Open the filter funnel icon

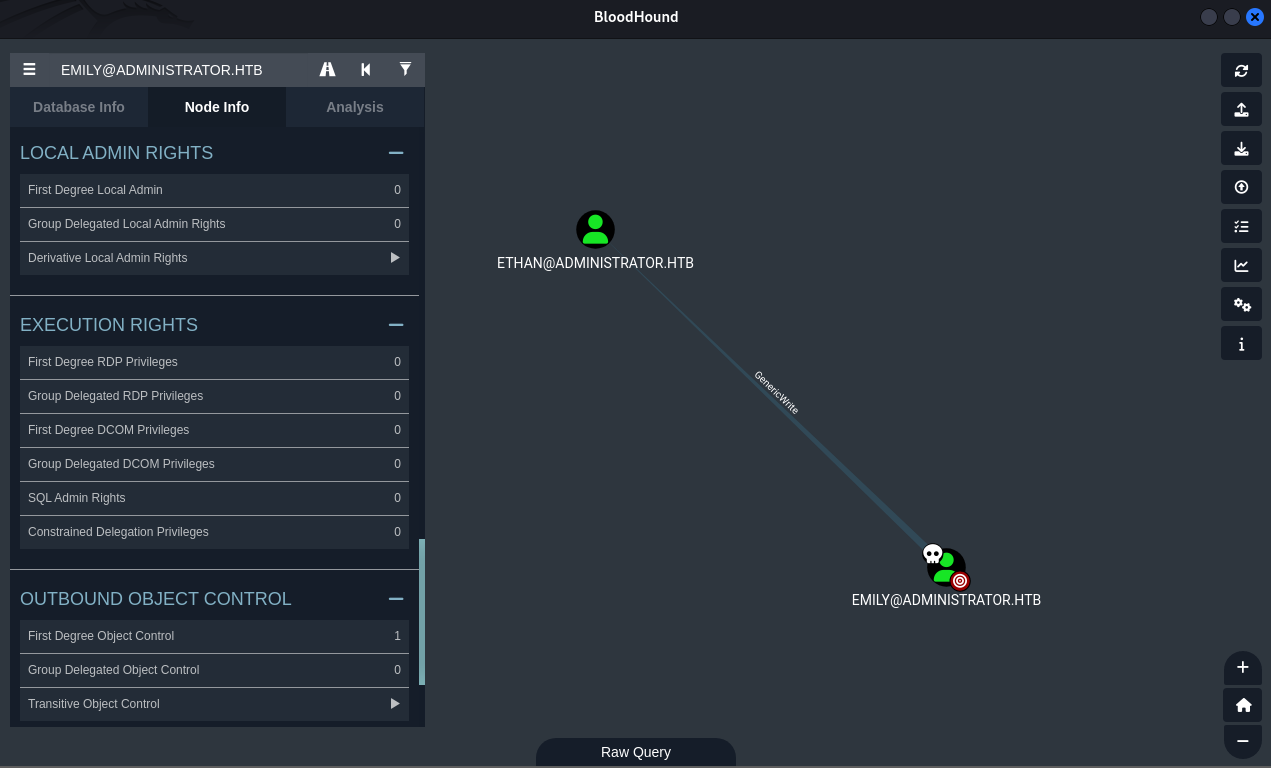click(405, 70)
